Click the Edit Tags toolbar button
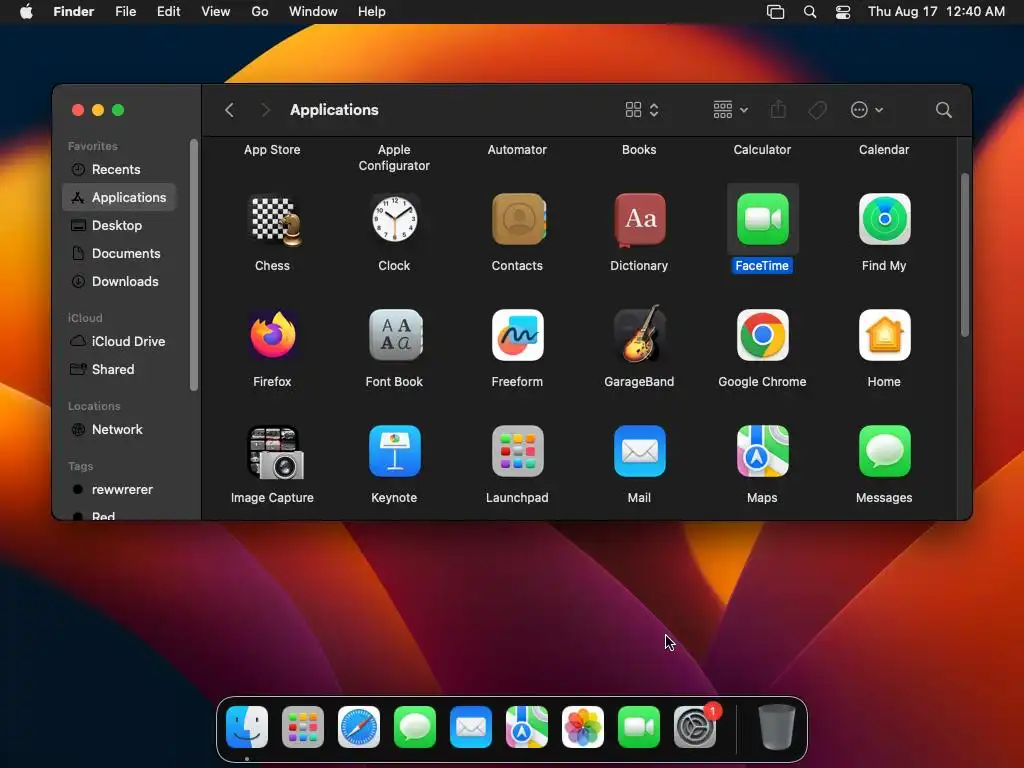The width and height of the screenshot is (1024, 768). 818,110
